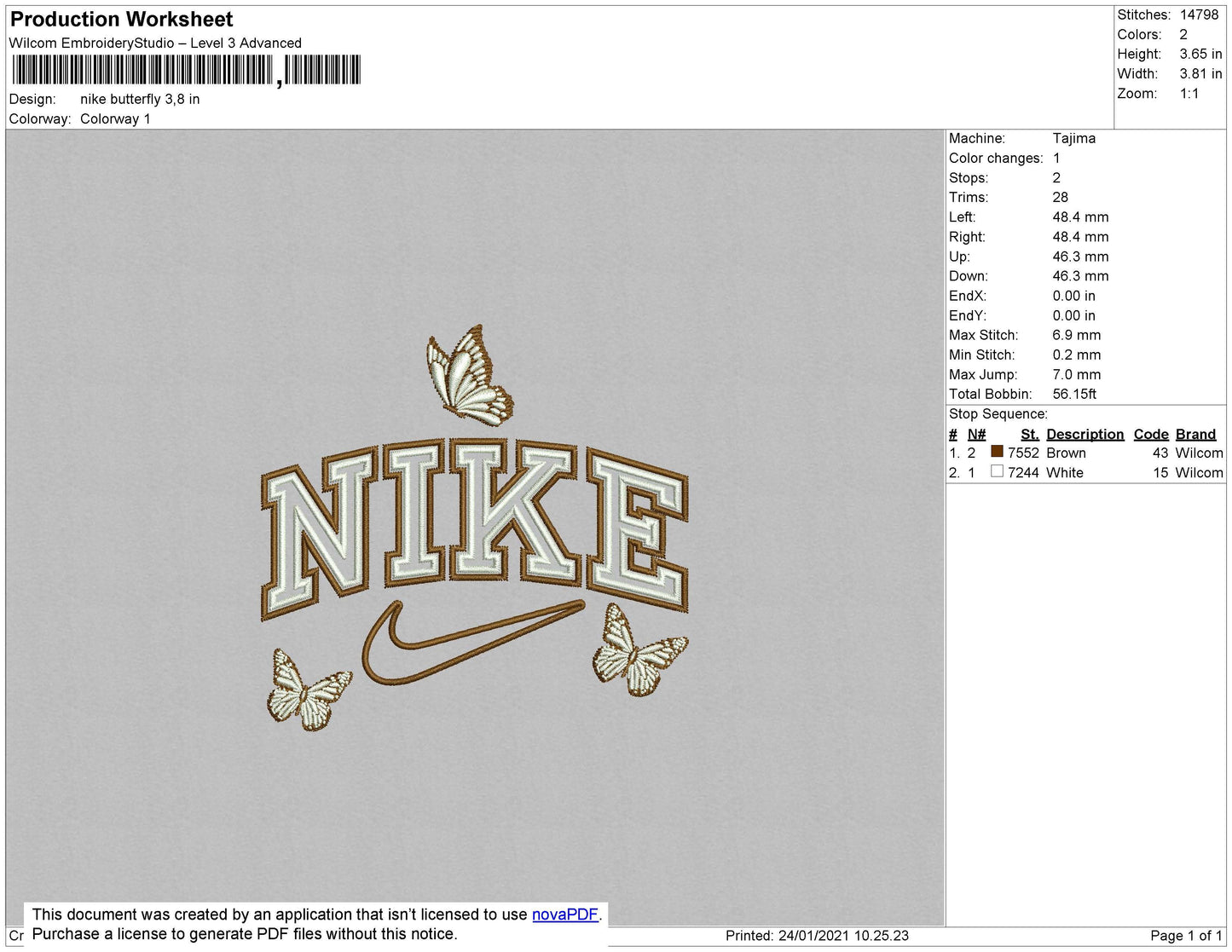Select the 7244 White thread row
The width and height of the screenshot is (1232, 952).
pos(1085,472)
